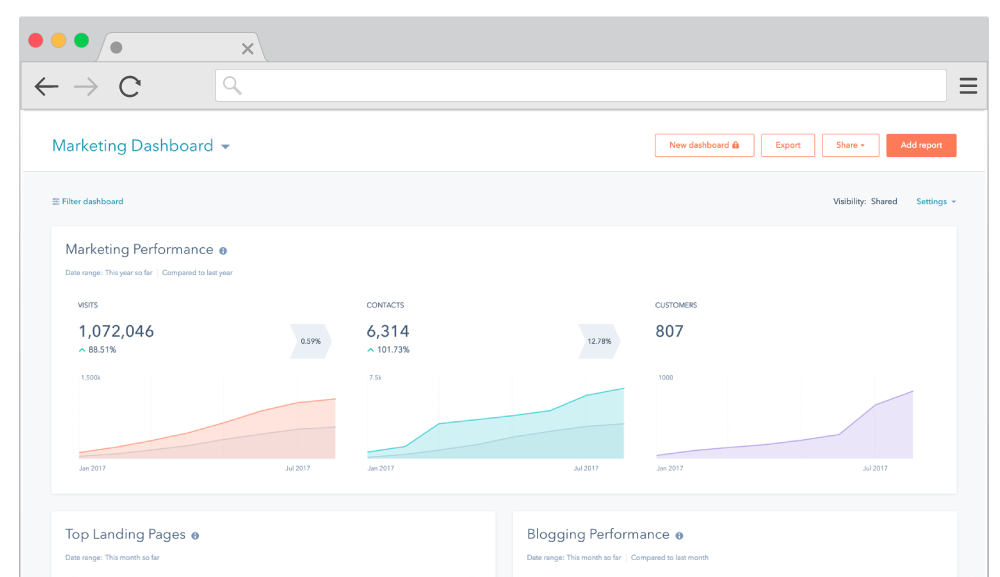The width and height of the screenshot is (1000, 577).
Task: Click the Contacts up-trend arrow icon
Action: coord(371,350)
